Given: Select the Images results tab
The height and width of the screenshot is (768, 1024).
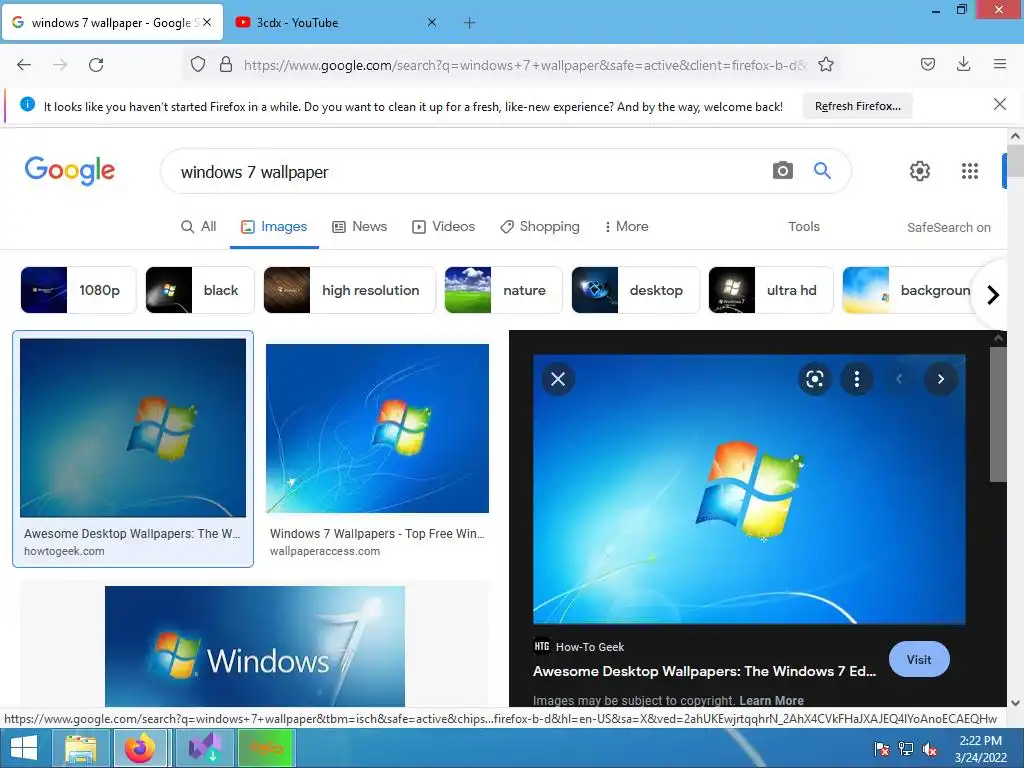Looking at the screenshot, I should pyautogui.click(x=274, y=227).
